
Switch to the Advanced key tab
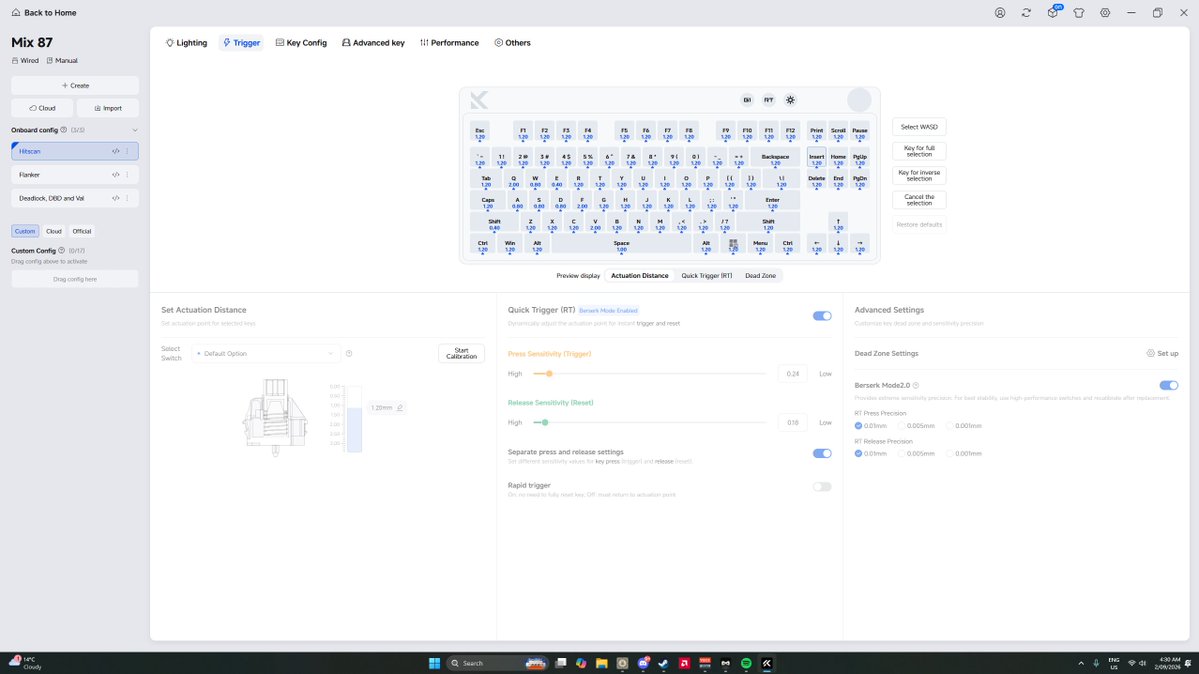point(373,43)
